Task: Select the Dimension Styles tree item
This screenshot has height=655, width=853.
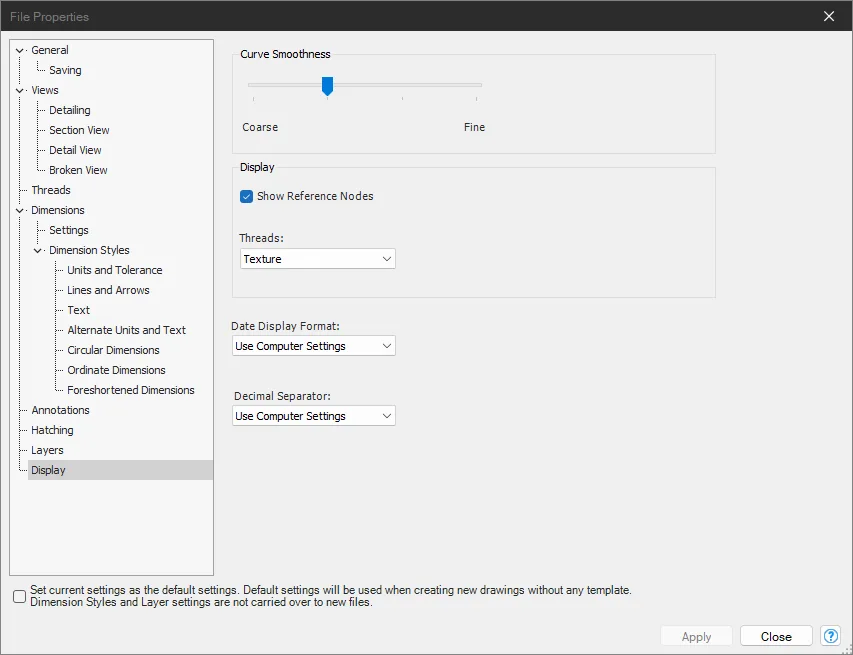Action: coord(89,250)
